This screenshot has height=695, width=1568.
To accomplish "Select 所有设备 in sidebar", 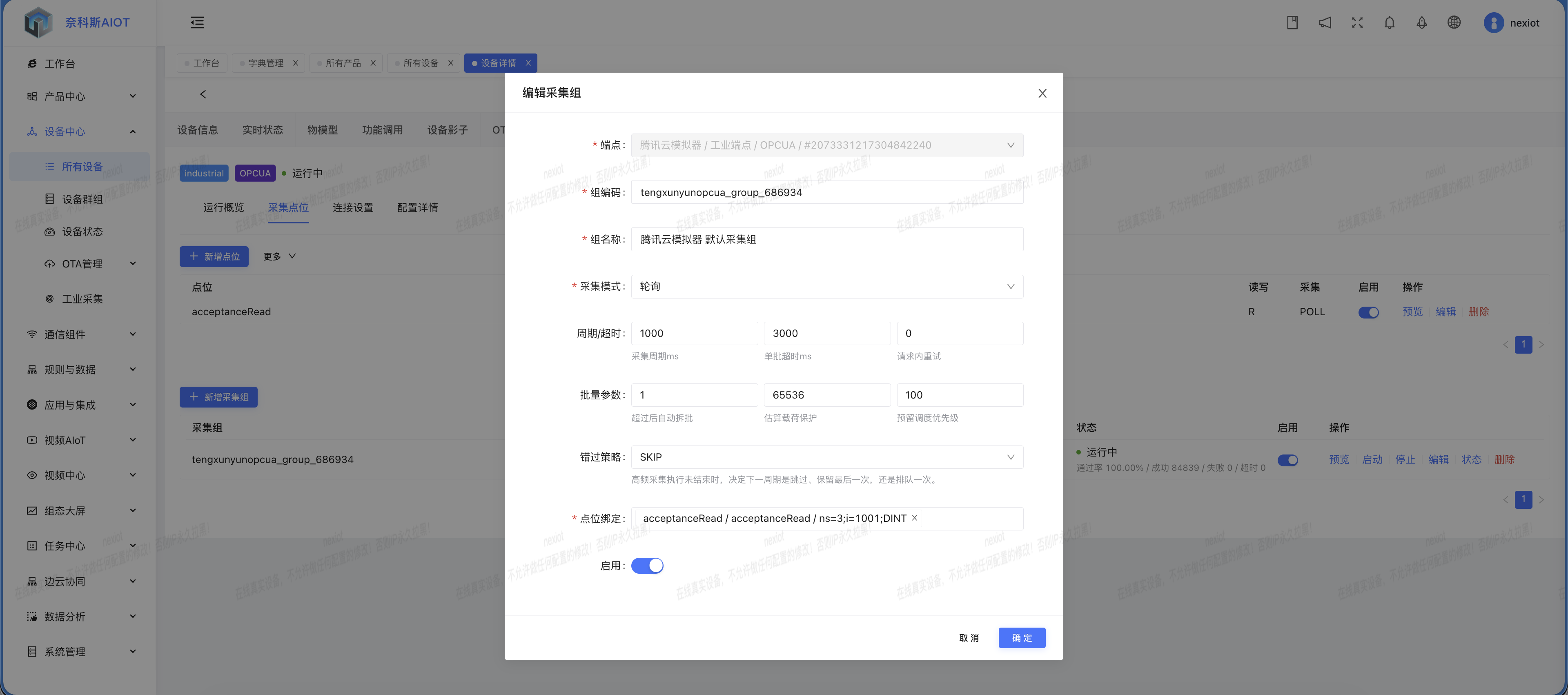I will (x=79, y=167).
